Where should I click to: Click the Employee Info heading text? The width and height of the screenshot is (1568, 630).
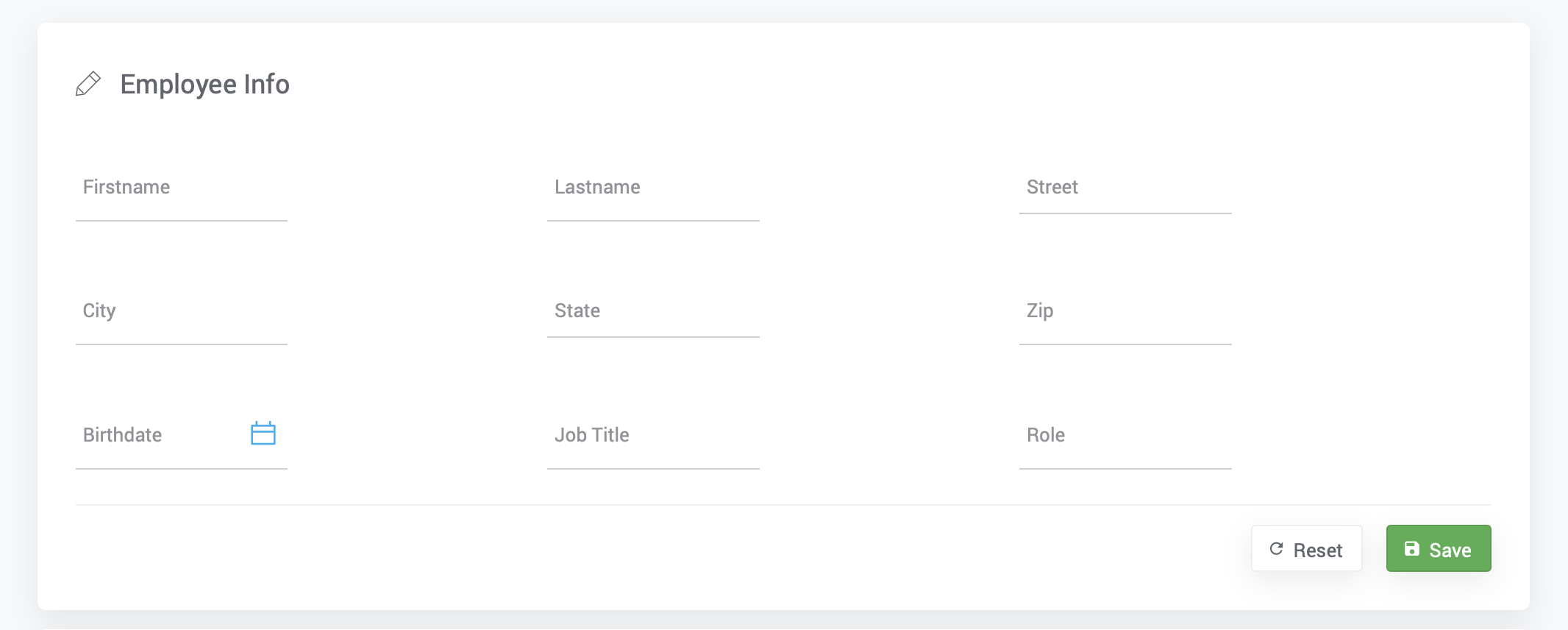(204, 85)
